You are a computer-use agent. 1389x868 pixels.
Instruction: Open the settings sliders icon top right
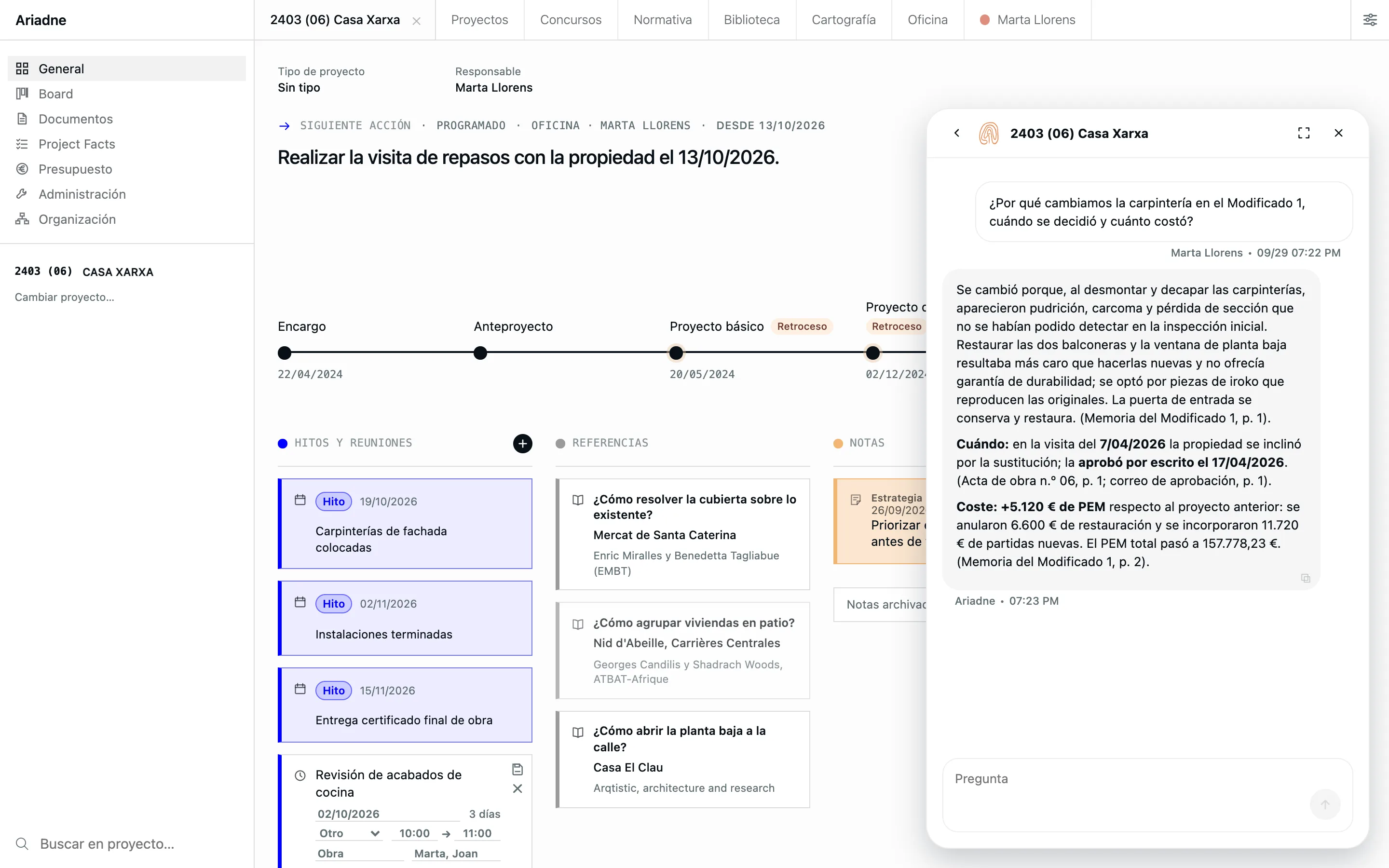tap(1370, 20)
